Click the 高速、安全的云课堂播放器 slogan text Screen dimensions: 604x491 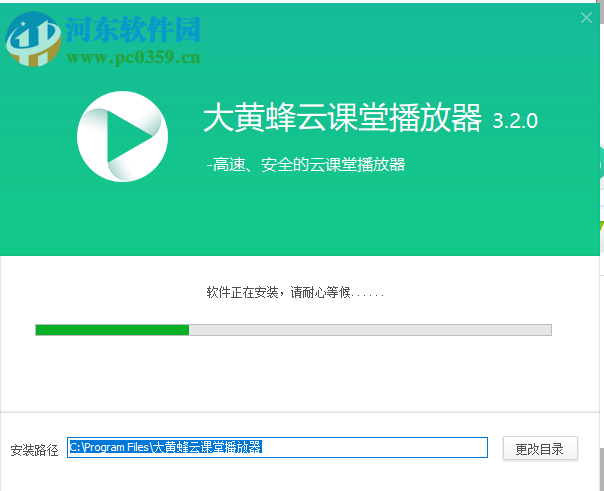tap(306, 165)
